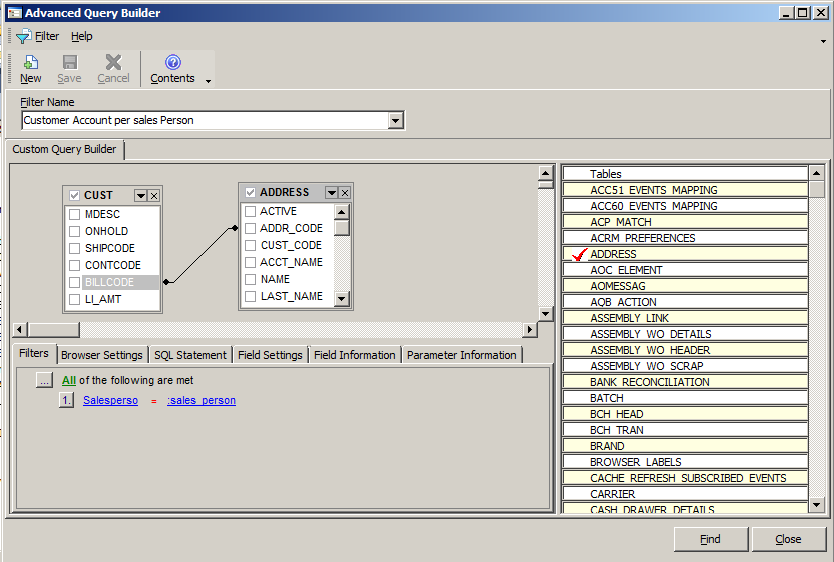The height and width of the screenshot is (562, 834).
Task: Select the Custom Query Builder tab
Action: coord(64,149)
